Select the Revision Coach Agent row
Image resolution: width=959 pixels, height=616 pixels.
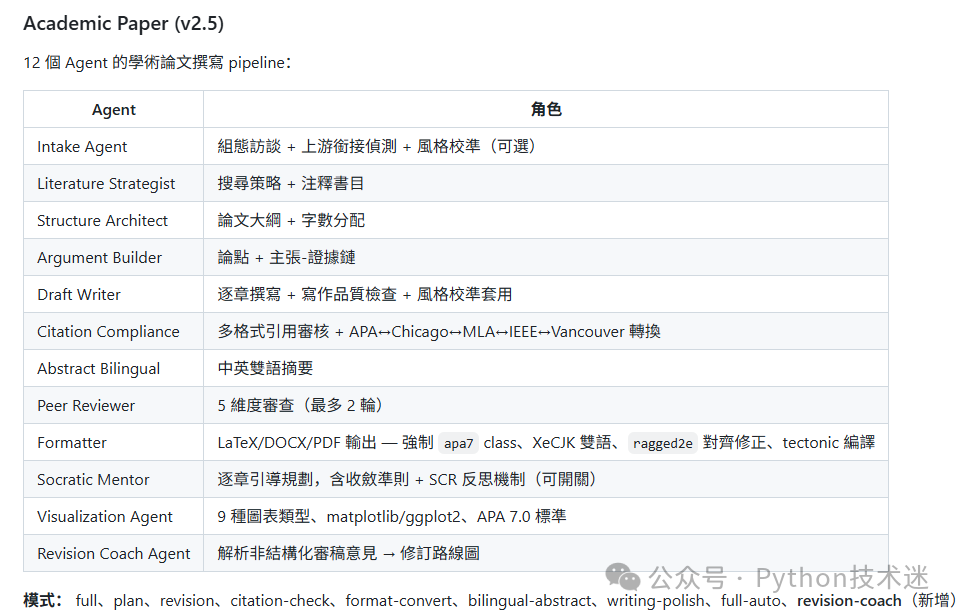pos(113,553)
